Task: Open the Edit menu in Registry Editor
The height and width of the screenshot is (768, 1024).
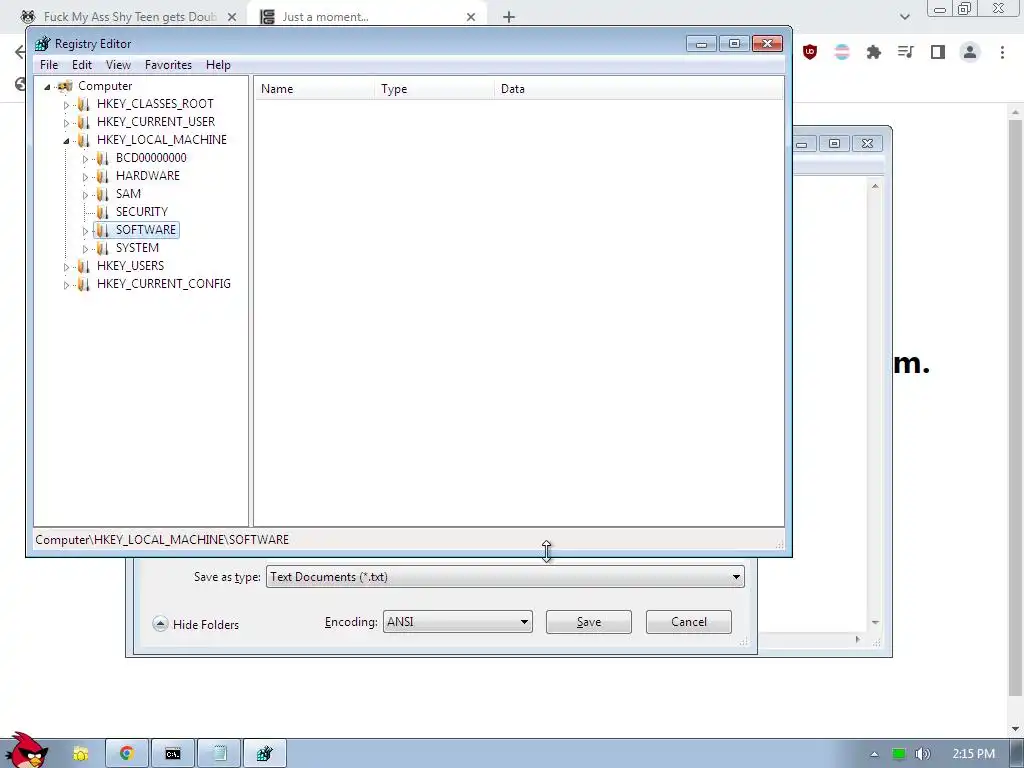Action: (x=82, y=65)
